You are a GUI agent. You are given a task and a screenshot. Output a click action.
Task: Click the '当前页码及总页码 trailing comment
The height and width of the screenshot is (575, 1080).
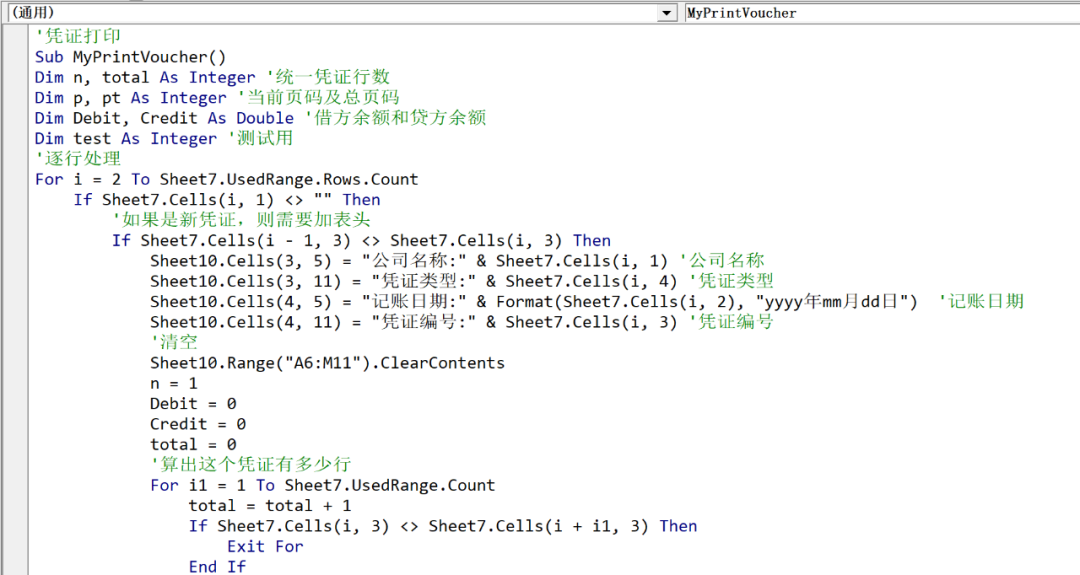click(318, 98)
